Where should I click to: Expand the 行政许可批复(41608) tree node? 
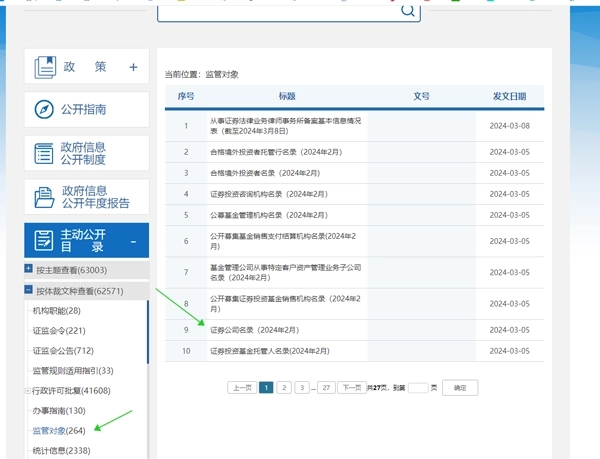click(28, 391)
